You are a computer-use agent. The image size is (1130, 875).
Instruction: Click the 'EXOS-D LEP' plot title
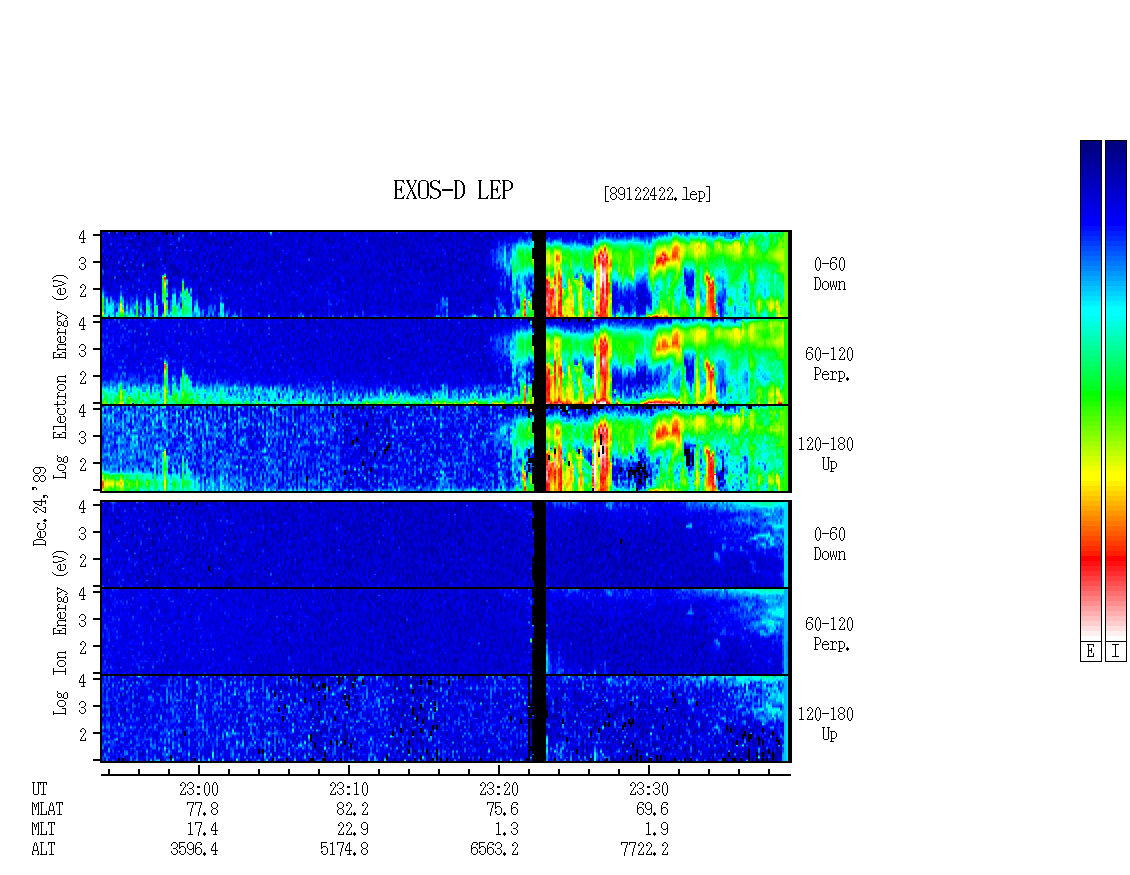tap(453, 190)
